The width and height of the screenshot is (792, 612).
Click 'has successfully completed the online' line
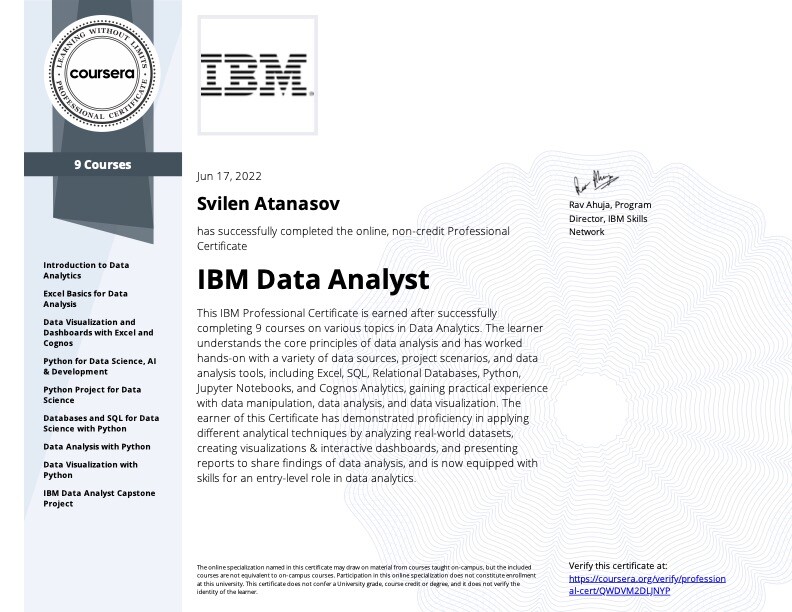point(353,238)
